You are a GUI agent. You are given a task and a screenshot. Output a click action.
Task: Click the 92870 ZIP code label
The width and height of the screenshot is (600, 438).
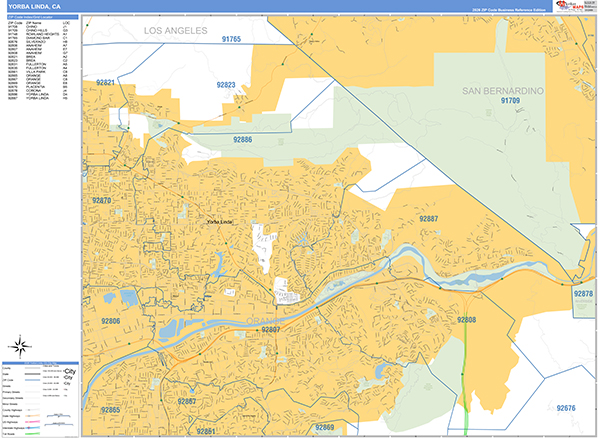click(x=102, y=201)
